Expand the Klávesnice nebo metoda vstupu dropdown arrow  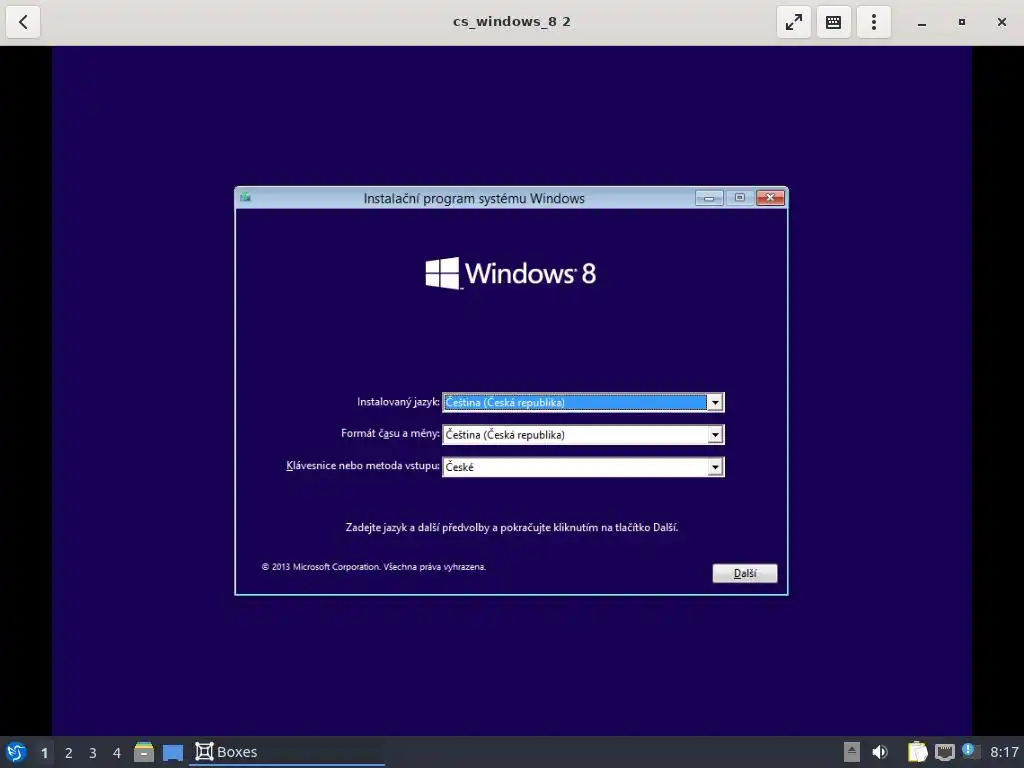point(715,466)
